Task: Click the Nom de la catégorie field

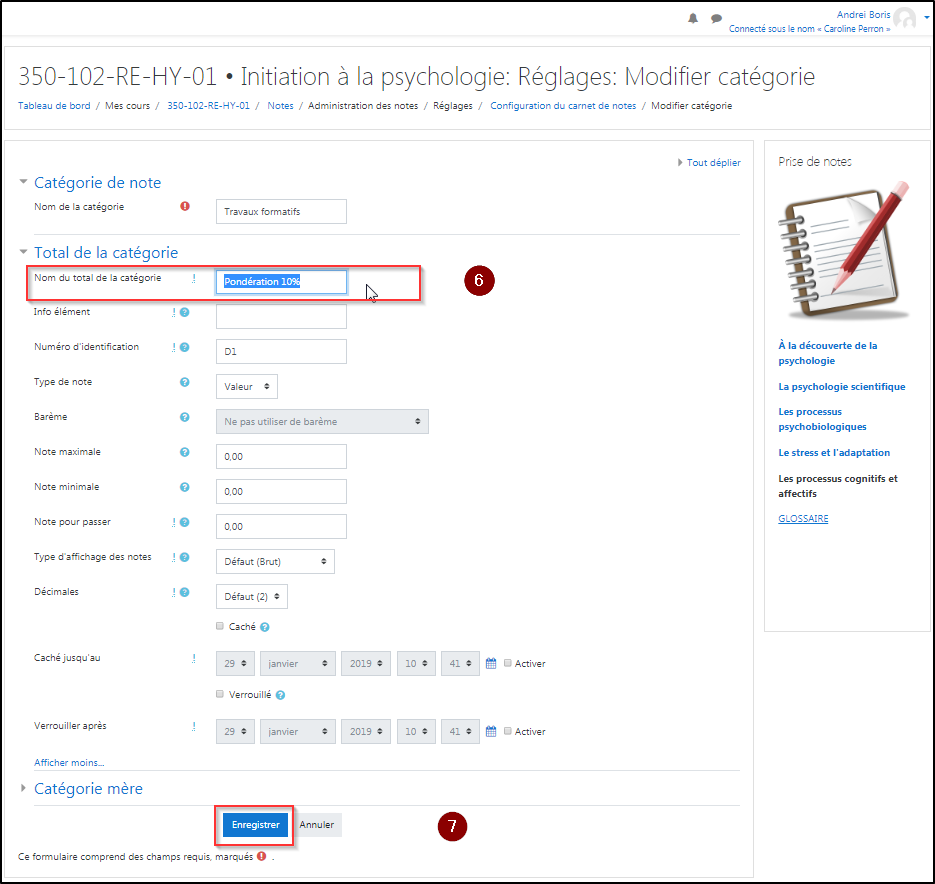Action: click(x=281, y=211)
